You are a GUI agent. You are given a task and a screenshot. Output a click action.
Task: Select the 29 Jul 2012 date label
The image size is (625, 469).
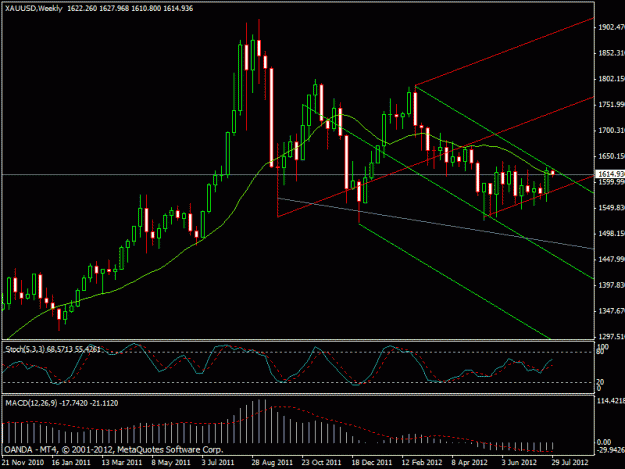(570, 463)
